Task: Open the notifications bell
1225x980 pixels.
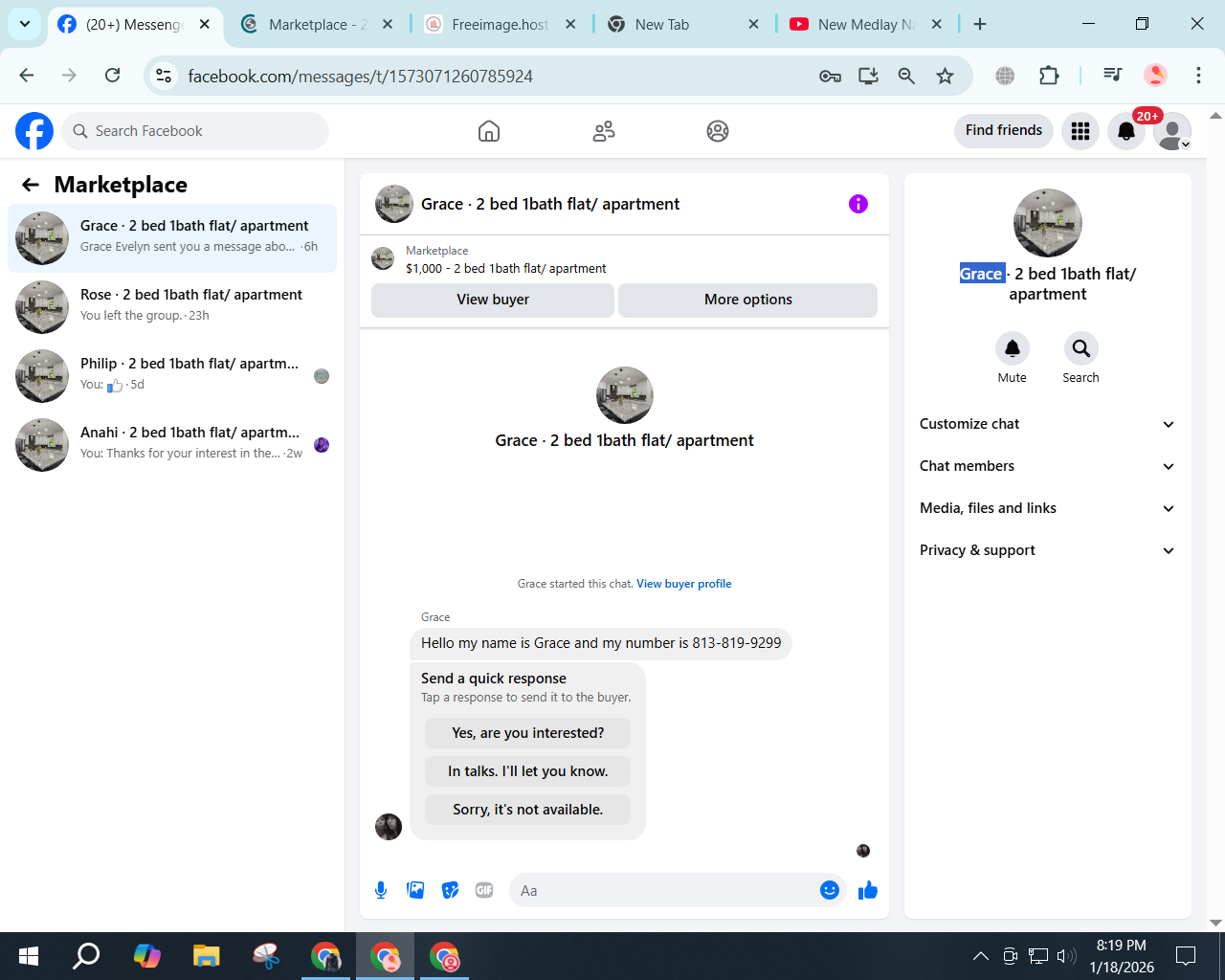Action: point(1126,131)
